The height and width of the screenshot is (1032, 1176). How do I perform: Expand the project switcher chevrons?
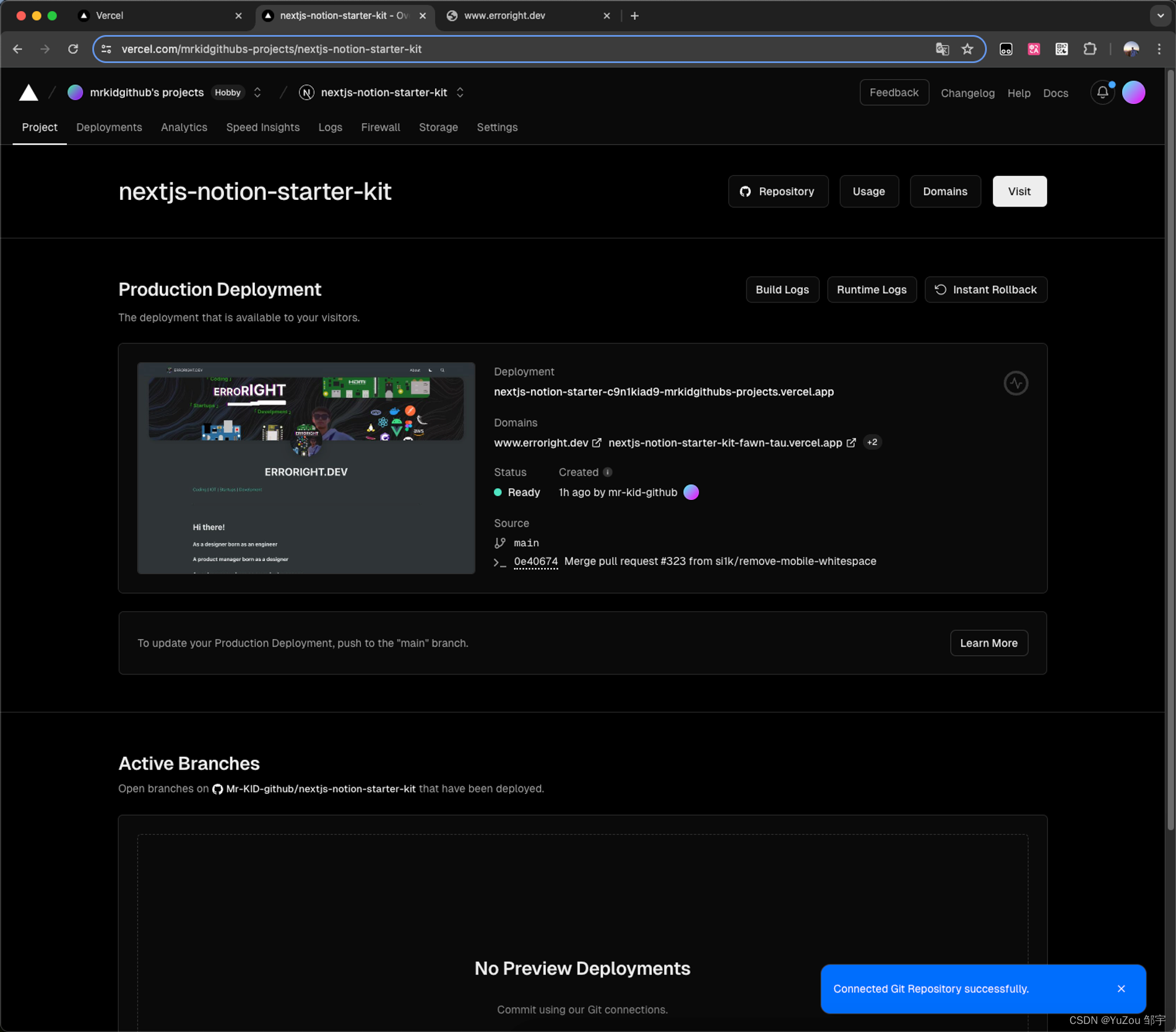(x=460, y=93)
